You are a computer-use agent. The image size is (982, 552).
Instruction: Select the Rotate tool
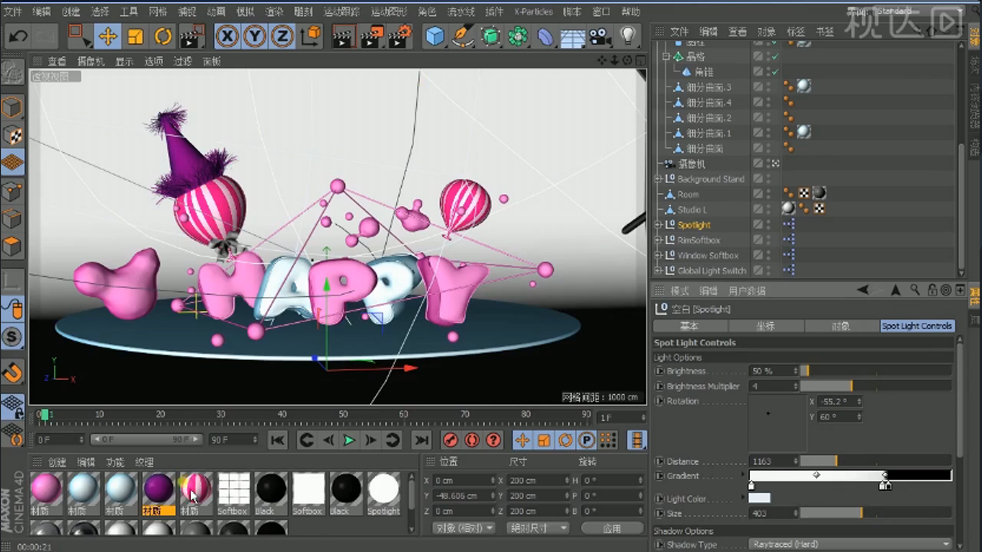(x=163, y=36)
